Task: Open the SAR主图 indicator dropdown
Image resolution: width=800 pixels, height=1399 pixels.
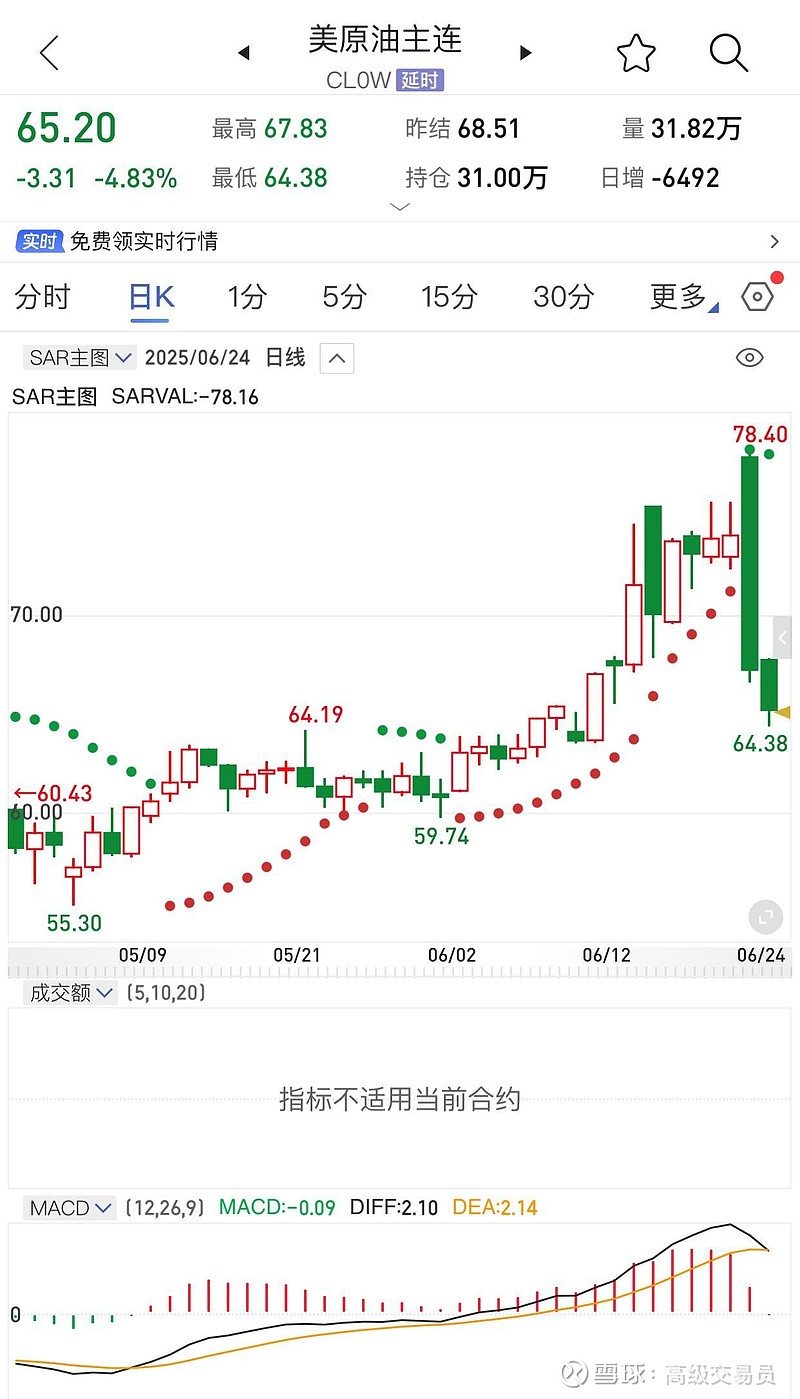Action: pyautogui.click(x=80, y=358)
